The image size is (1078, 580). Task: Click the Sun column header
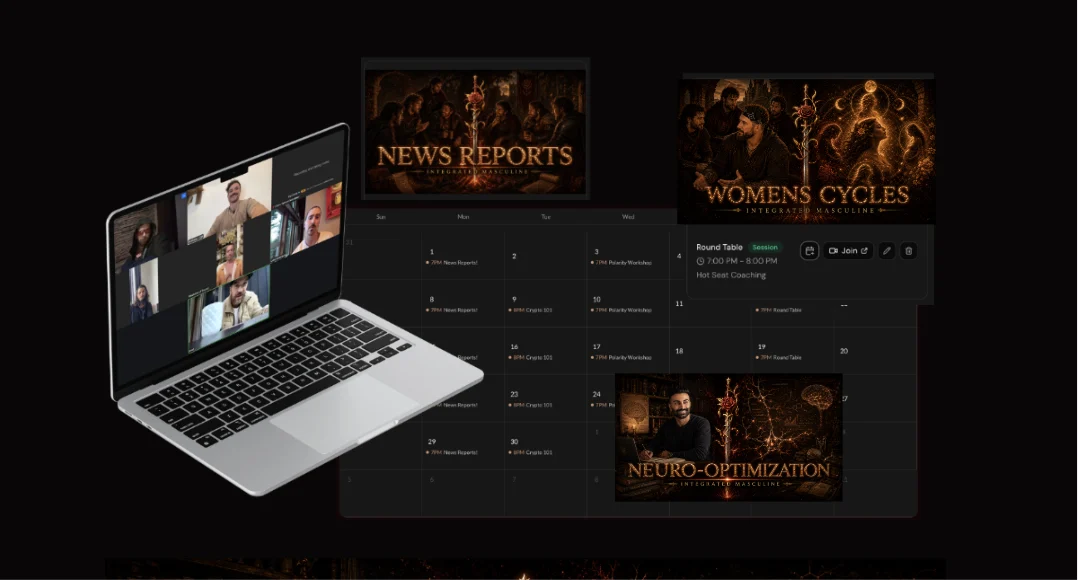coord(381,216)
